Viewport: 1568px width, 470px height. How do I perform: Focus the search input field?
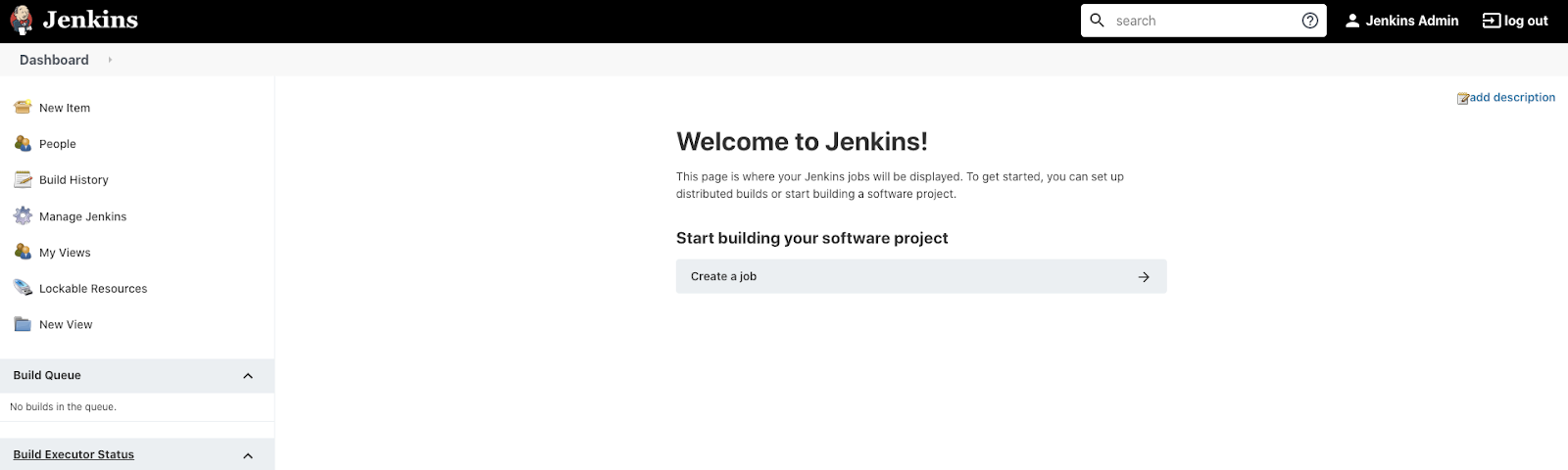tap(1203, 21)
